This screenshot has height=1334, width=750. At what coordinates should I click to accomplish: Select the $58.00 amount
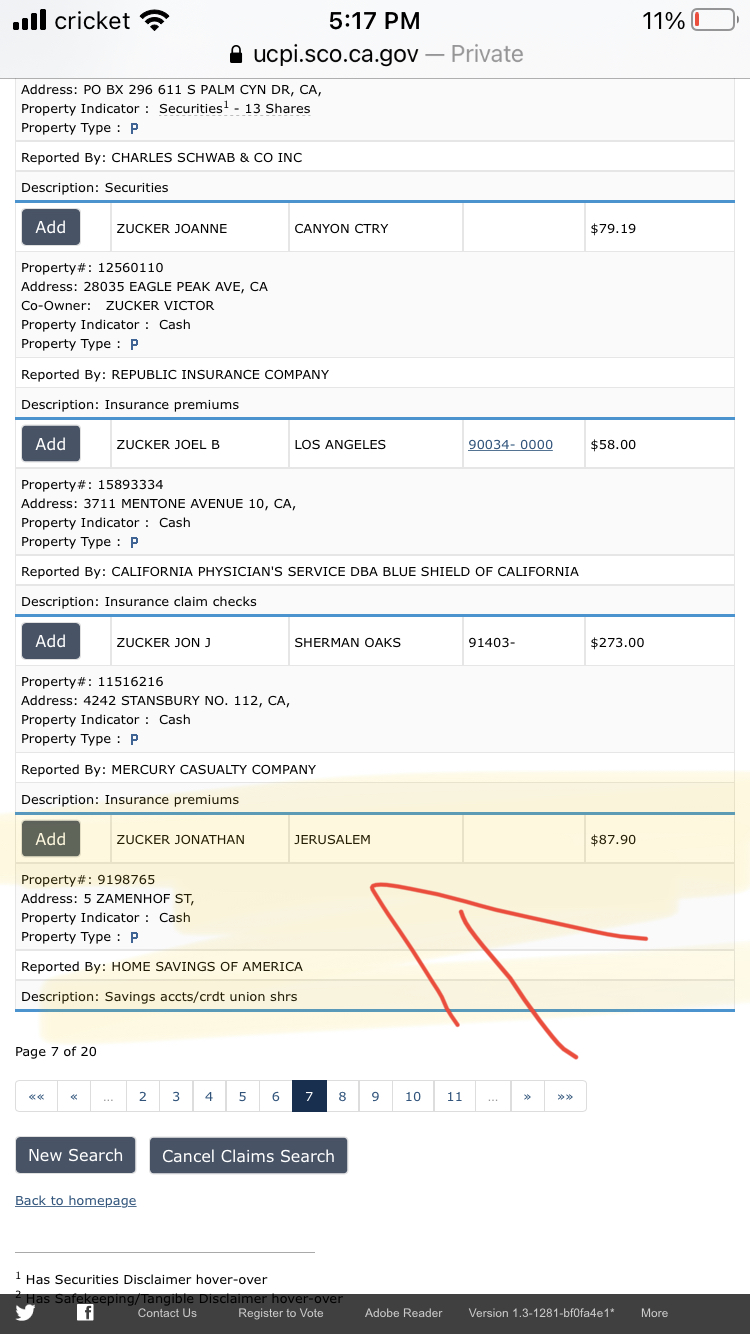pos(613,445)
